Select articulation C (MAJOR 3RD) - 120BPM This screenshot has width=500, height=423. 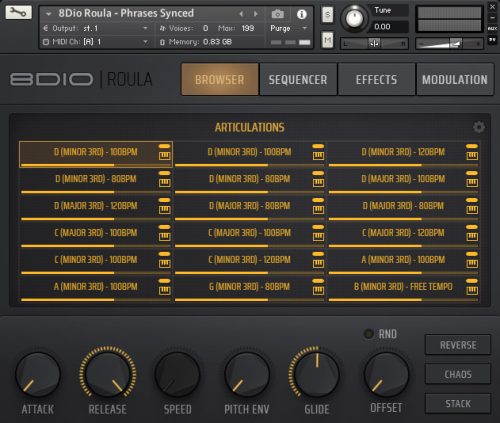[403, 233]
